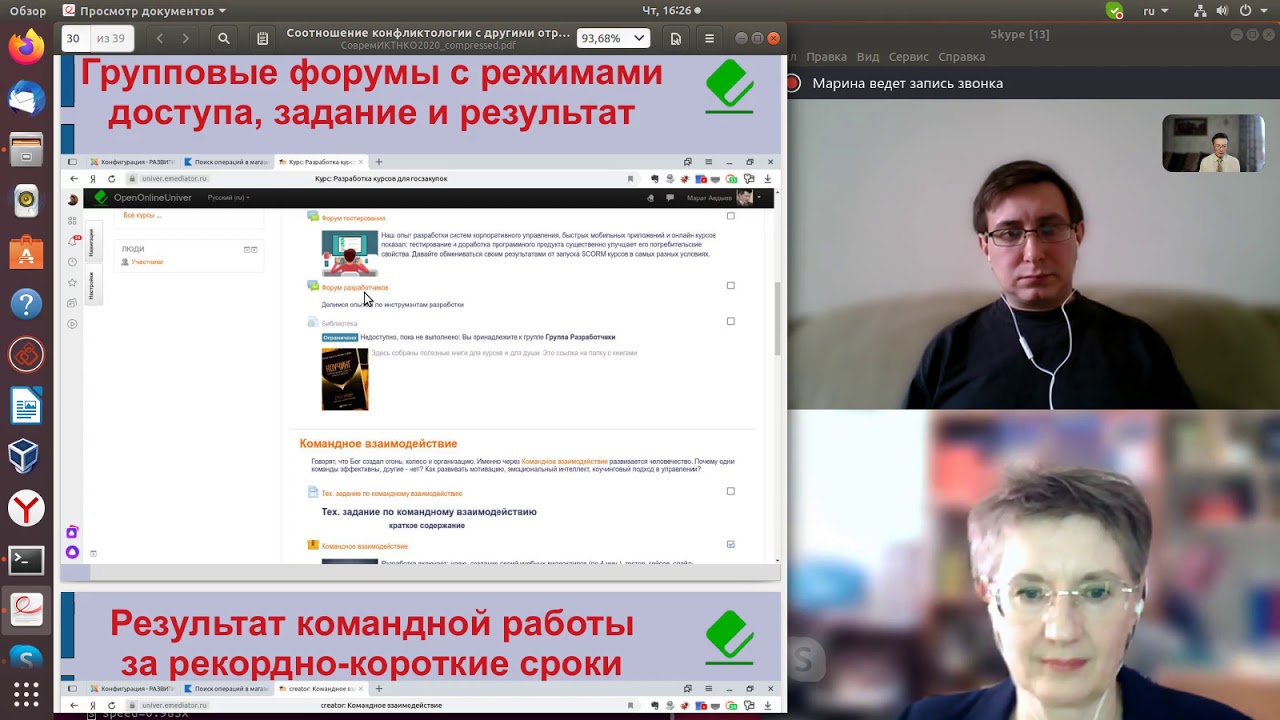
Task: Click the book cover image in slide
Action: pos(345,379)
